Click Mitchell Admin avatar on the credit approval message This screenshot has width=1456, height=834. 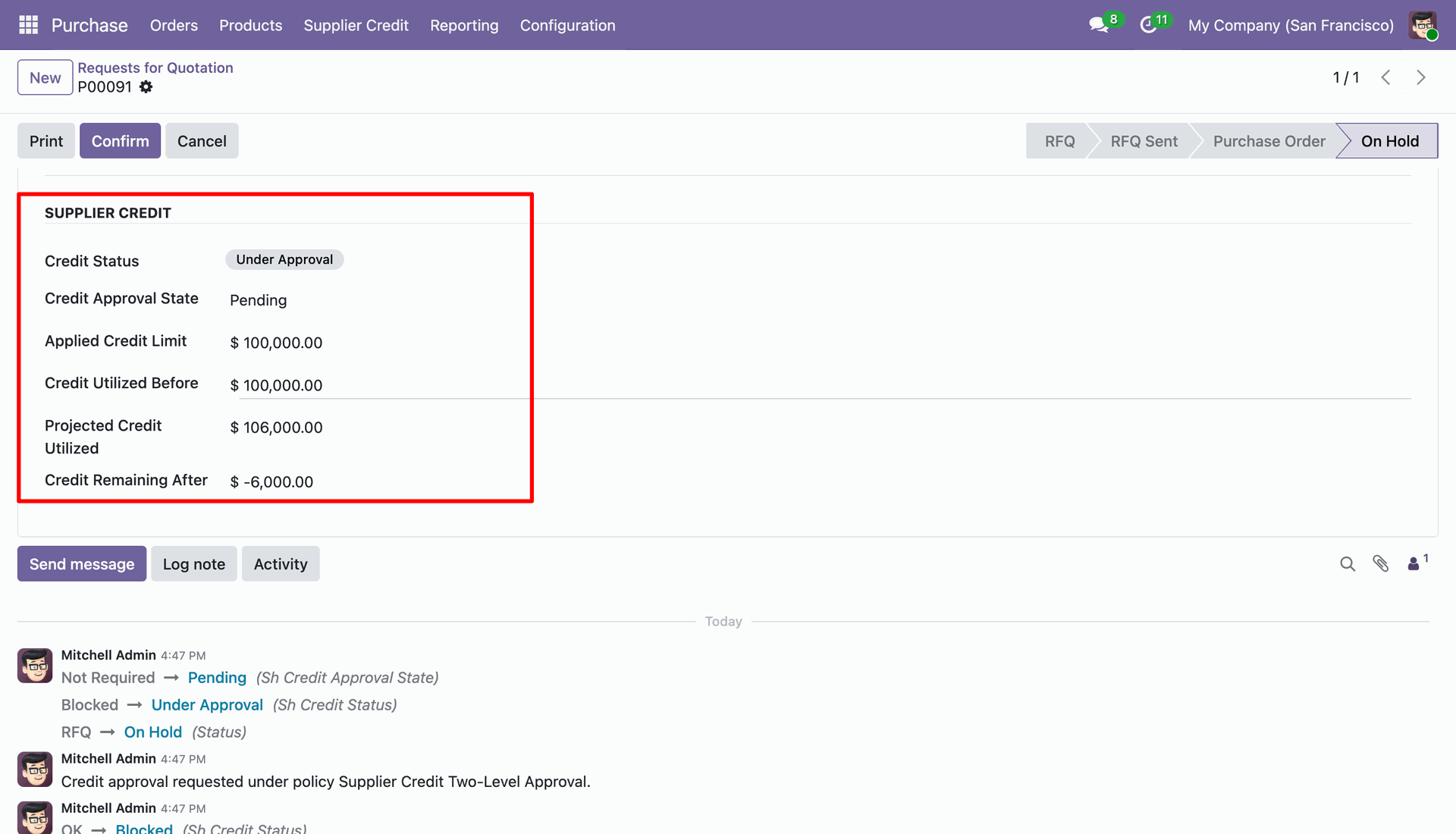[35, 770]
